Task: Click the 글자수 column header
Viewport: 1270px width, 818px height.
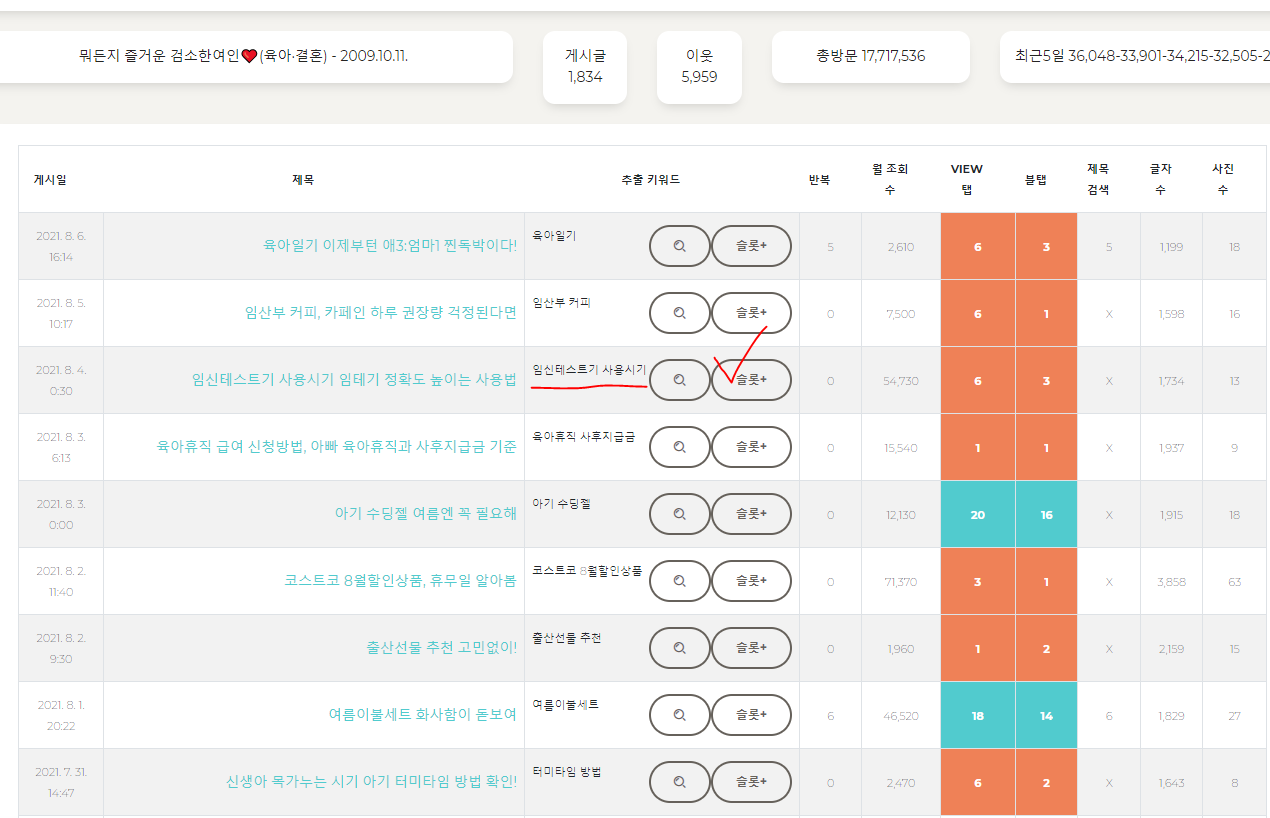Action: pyautogui.click(x=1159, y=179)
